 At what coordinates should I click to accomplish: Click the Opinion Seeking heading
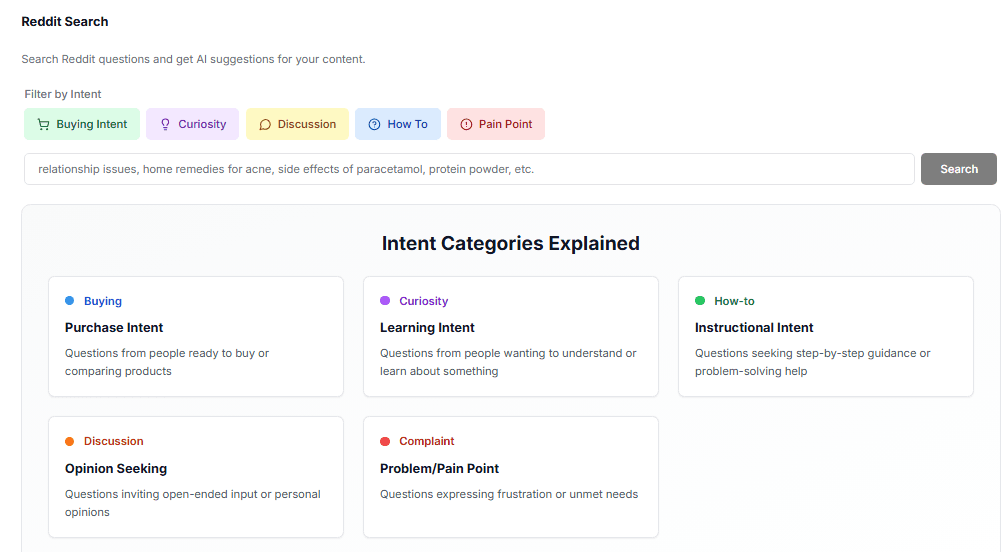pos(115,469)
